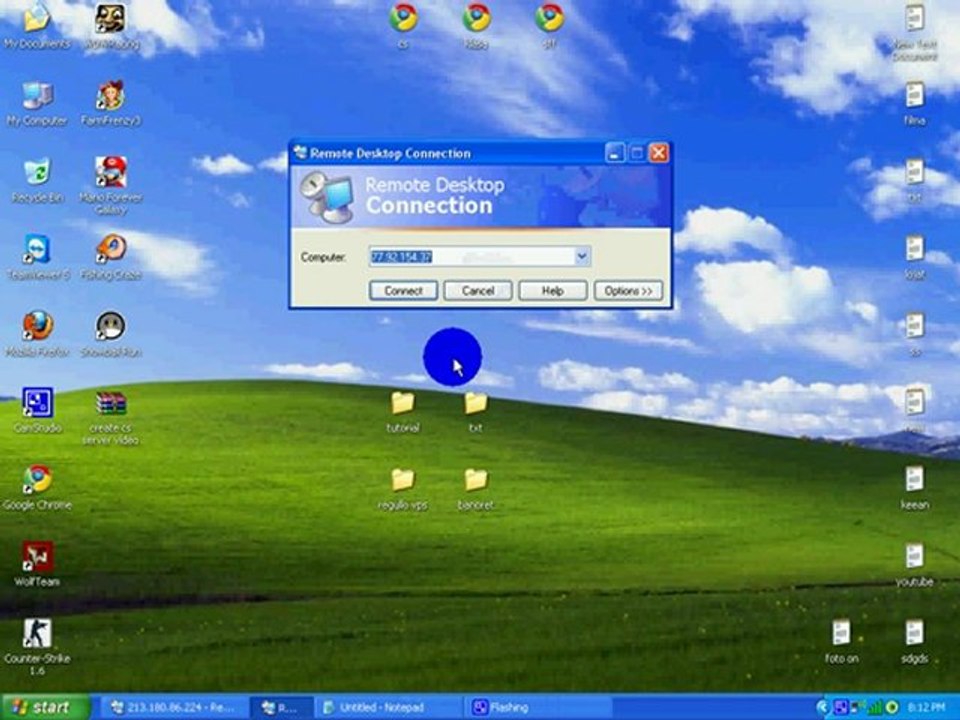Select the Chrome shortcut labeled cs

pos(403,24)
